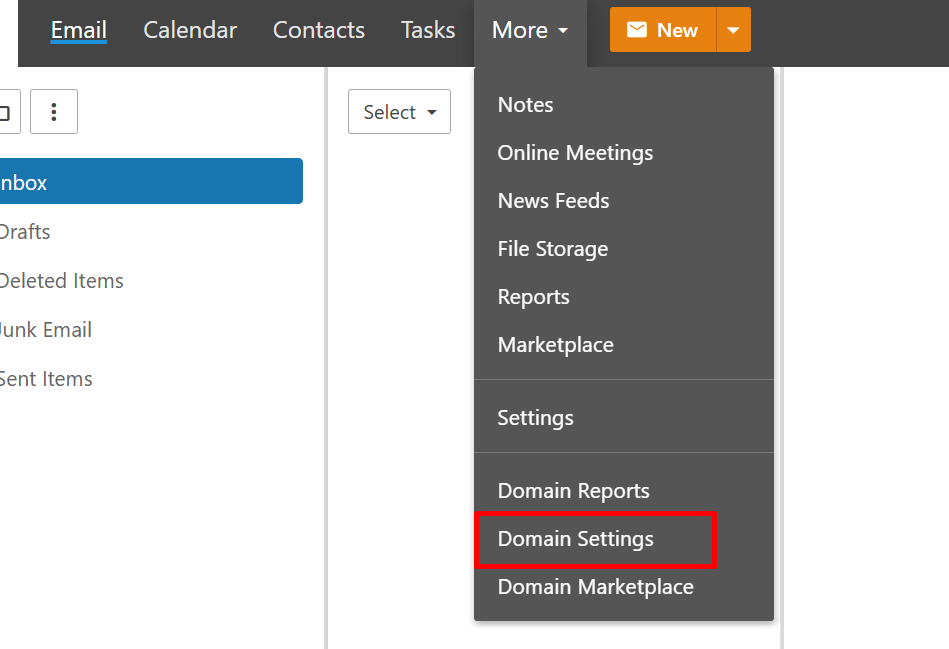949x649 pixels.
Task: Collapse the More menu
Action: coord(530,31)
